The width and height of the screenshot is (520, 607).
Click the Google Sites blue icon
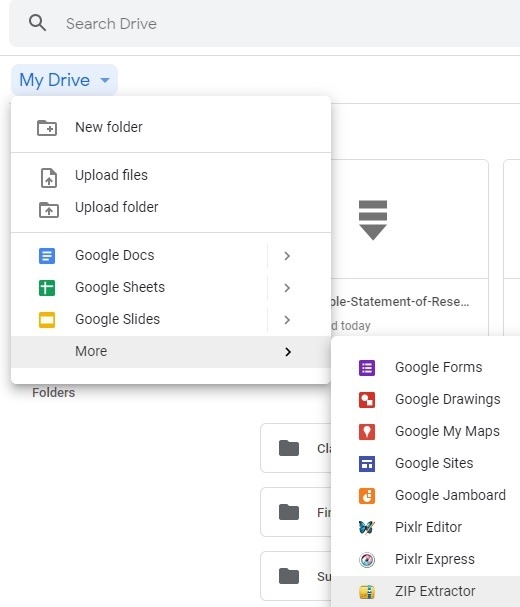click(367, 464)
